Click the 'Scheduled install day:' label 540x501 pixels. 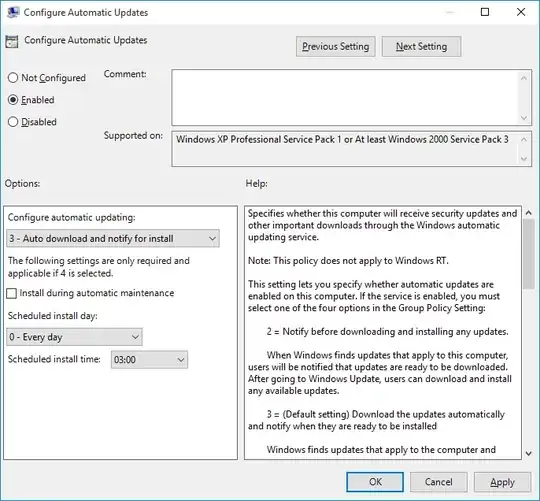(x=53, y=316)
